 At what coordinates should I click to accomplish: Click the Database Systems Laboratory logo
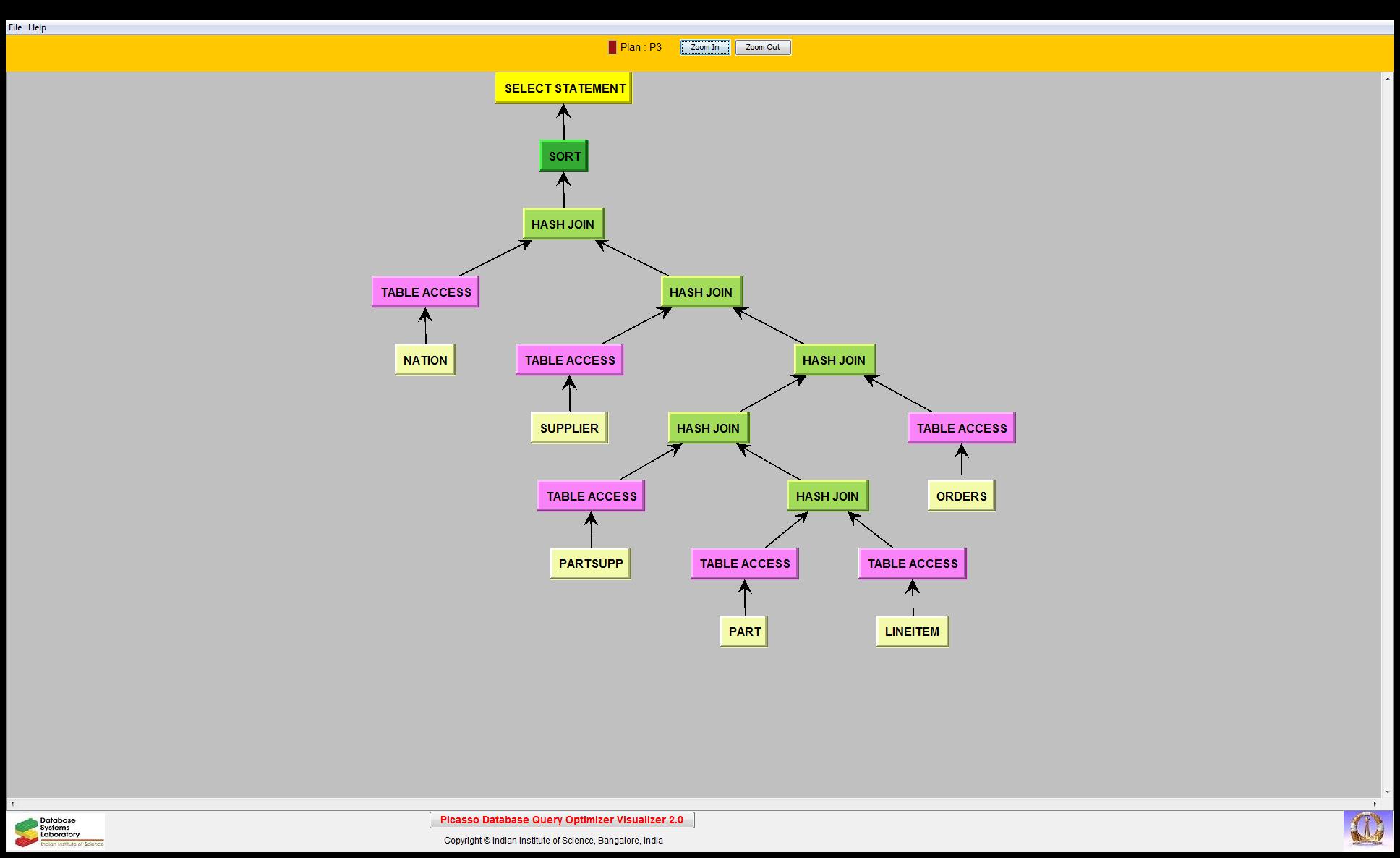click(x=59, y=831)
